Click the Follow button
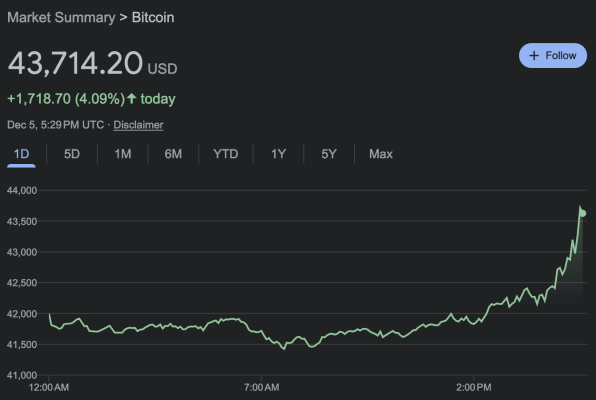Image resolution: width=596 pixels, height=400 pixels. point(553,56)
